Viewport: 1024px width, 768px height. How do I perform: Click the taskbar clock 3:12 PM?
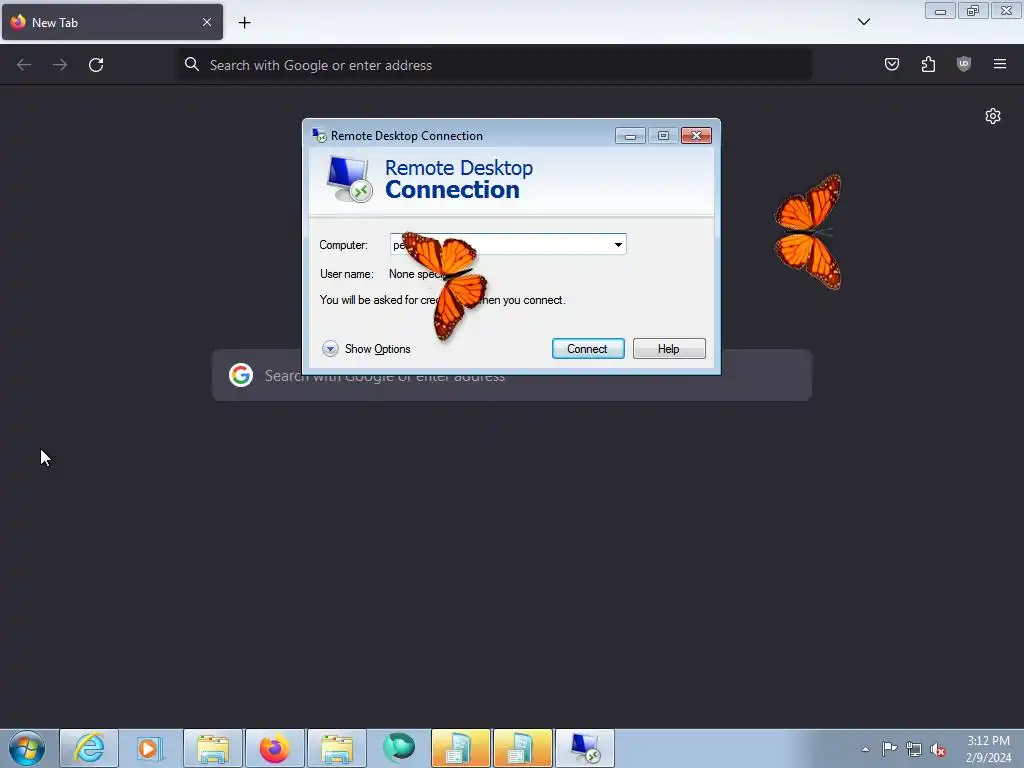pos(988,749)
